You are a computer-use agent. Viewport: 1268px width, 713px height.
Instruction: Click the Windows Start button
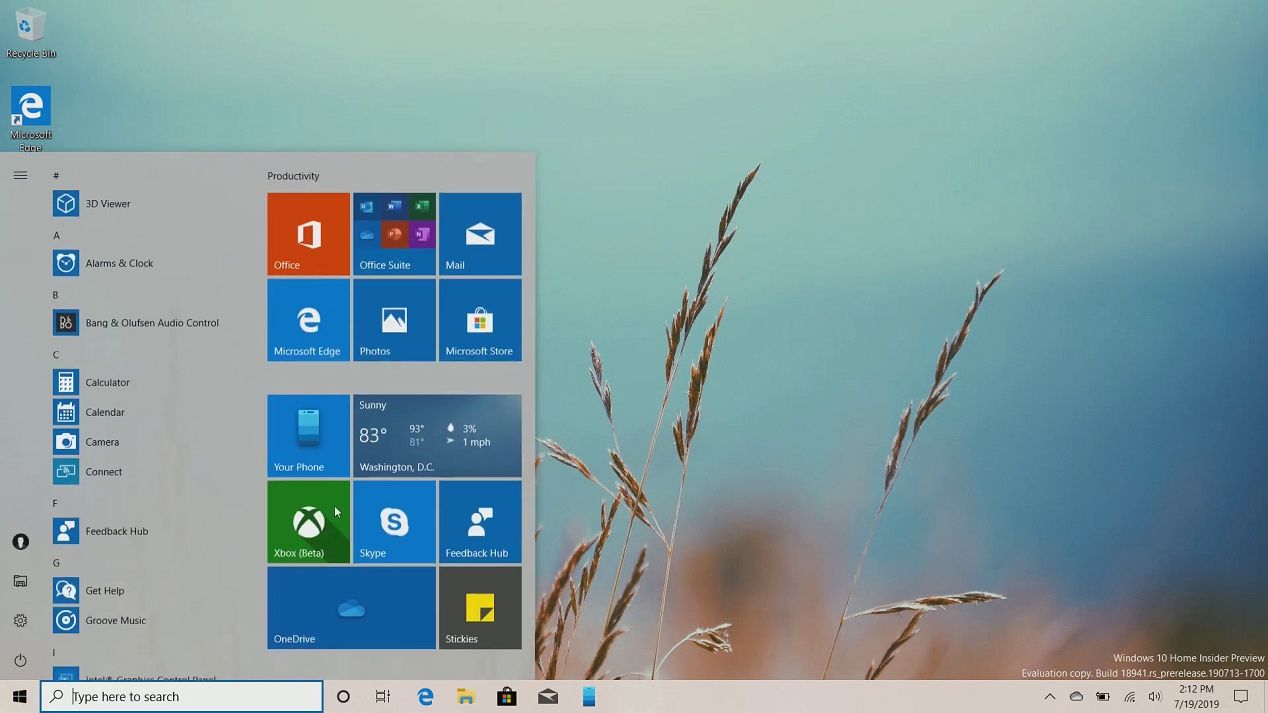(x=20, y=697)
